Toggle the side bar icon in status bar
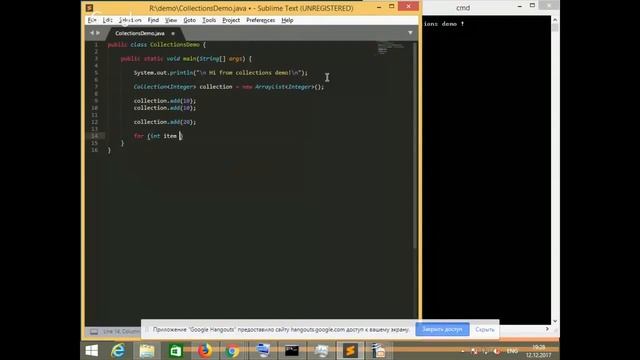This screenshot has height=360, width=640. 94,331
